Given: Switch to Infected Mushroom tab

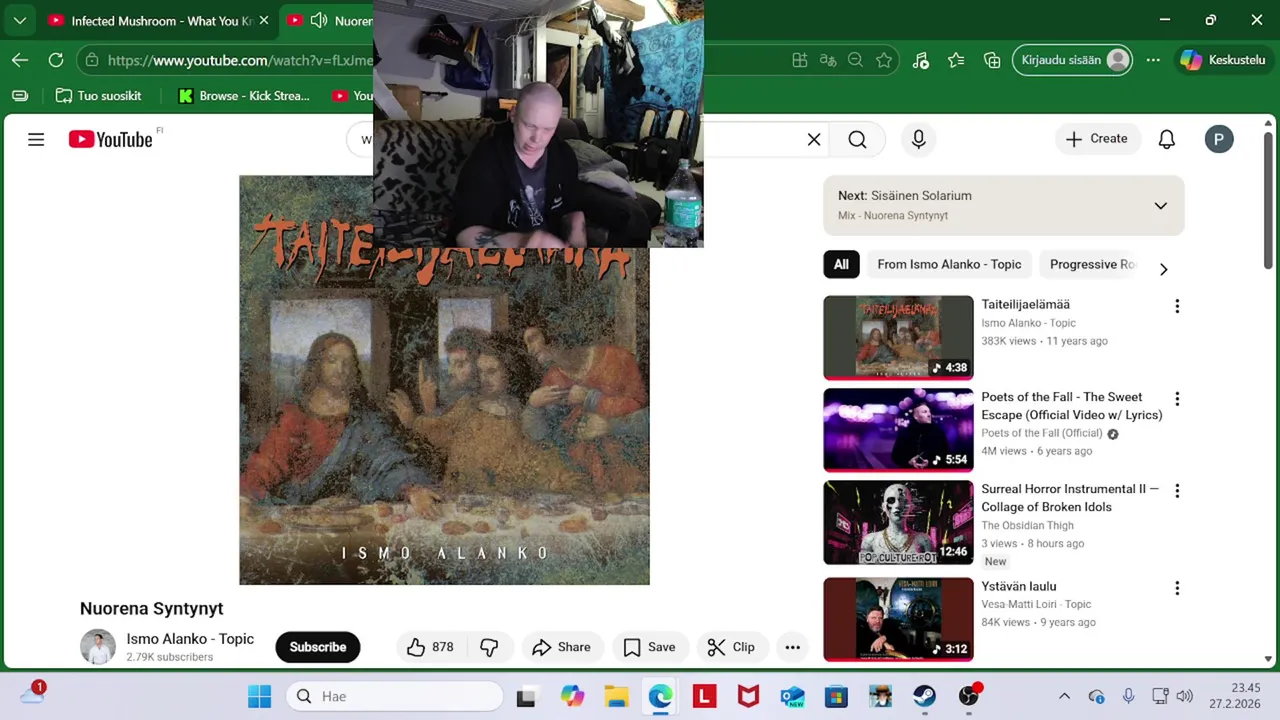Looking at the screenshot, I should 150,20.
